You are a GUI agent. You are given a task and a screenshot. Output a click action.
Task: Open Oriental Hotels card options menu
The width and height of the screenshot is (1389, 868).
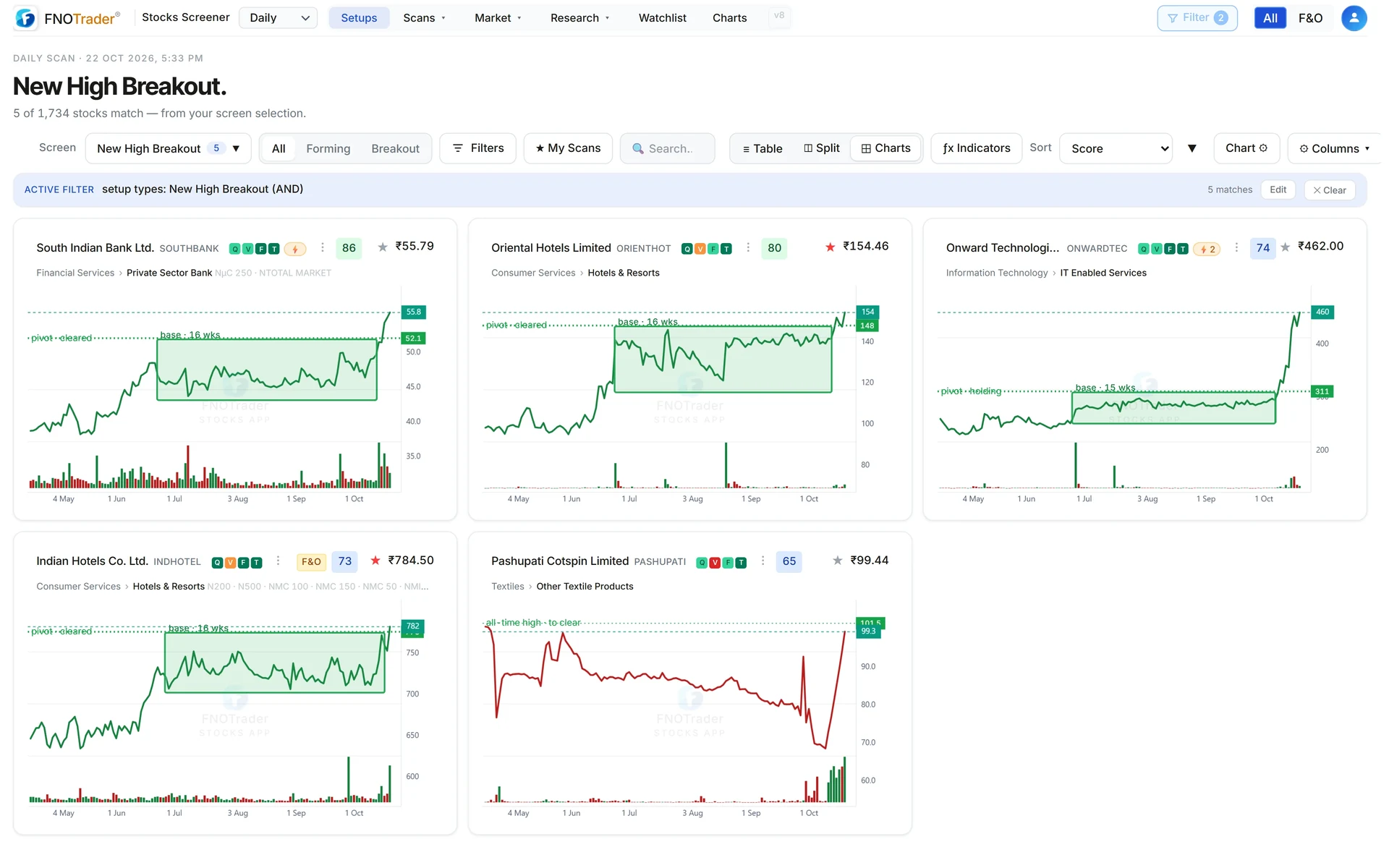[x=748, y=247]
